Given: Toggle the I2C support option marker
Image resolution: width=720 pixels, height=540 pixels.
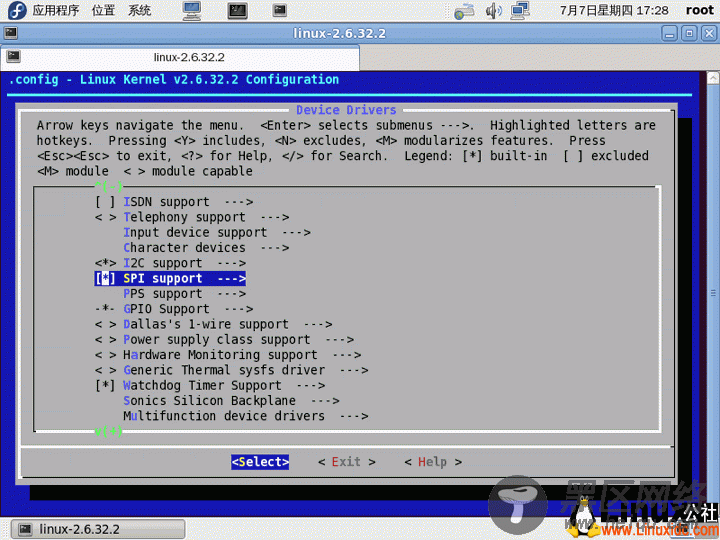Looking at the screenshot, I should pyautogui.click(x=105, y=263).
